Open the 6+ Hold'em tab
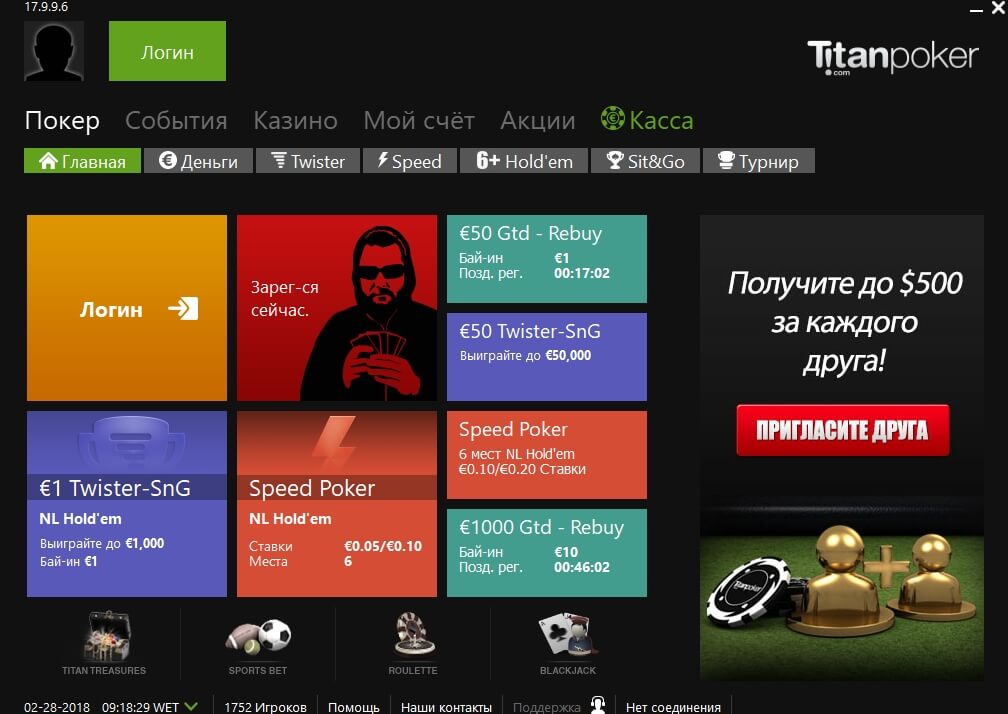This screenshot has width=1008, height=714. point(524,161)
